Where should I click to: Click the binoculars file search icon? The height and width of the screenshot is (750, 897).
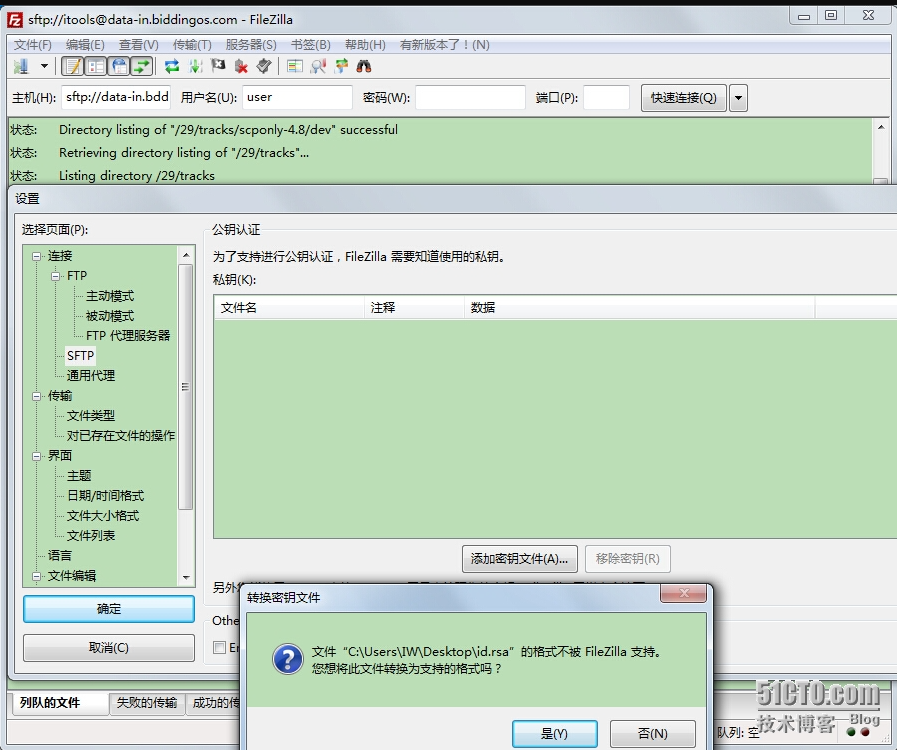click(x=364, y=67)
